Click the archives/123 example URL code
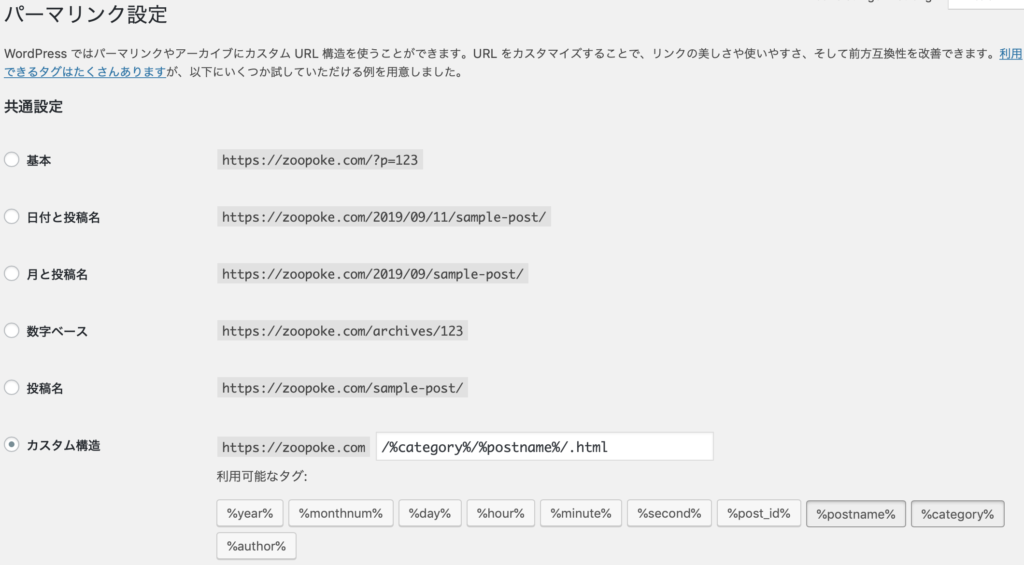The height and width of the screenshot is (565, 1024). point(342,331)
